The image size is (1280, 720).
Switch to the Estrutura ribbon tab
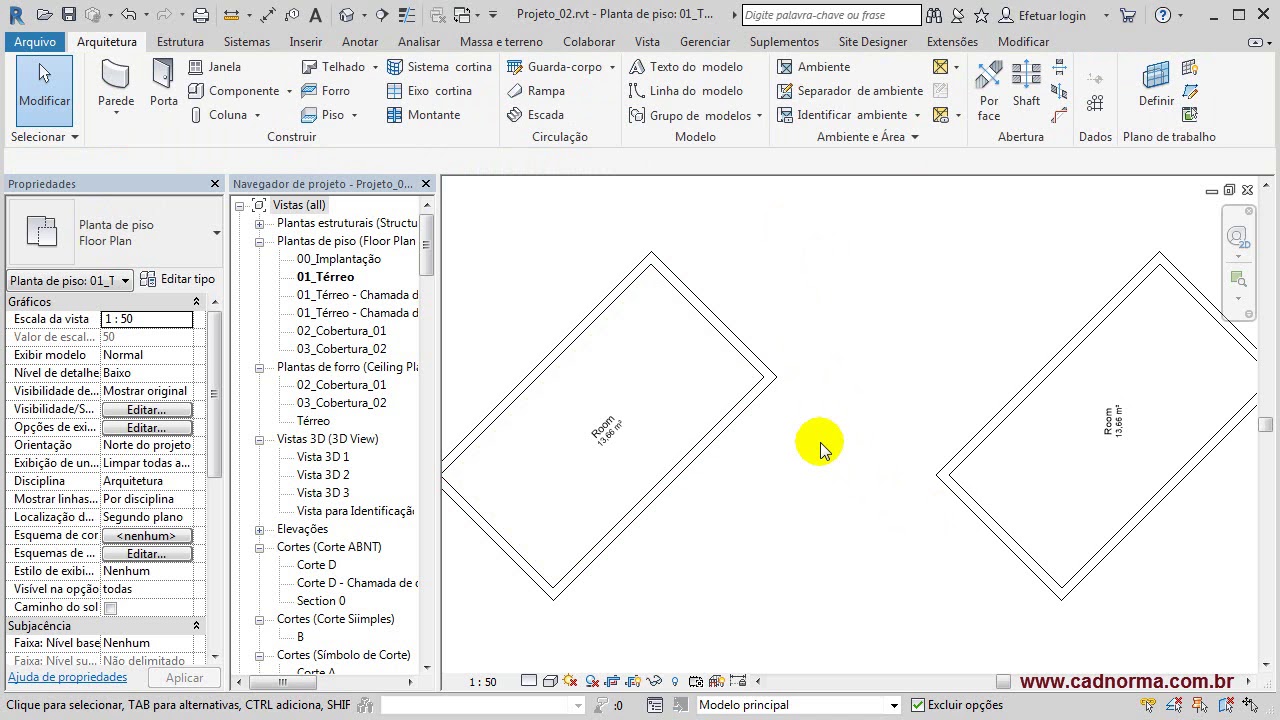click(x=180, y=42)
